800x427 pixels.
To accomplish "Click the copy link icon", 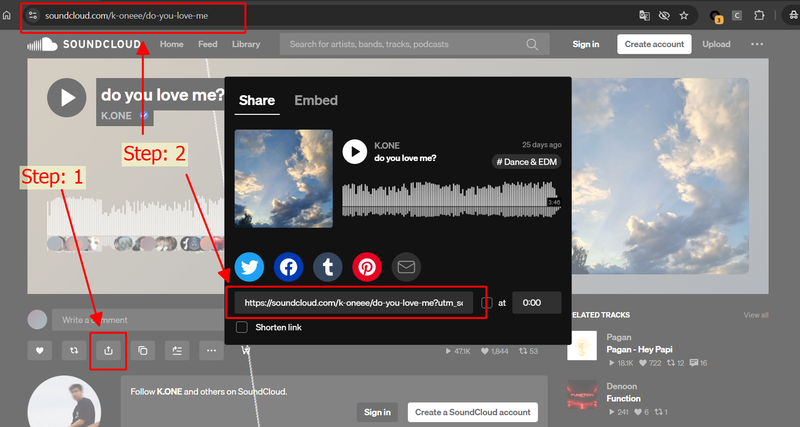I will tap(143, 350).
